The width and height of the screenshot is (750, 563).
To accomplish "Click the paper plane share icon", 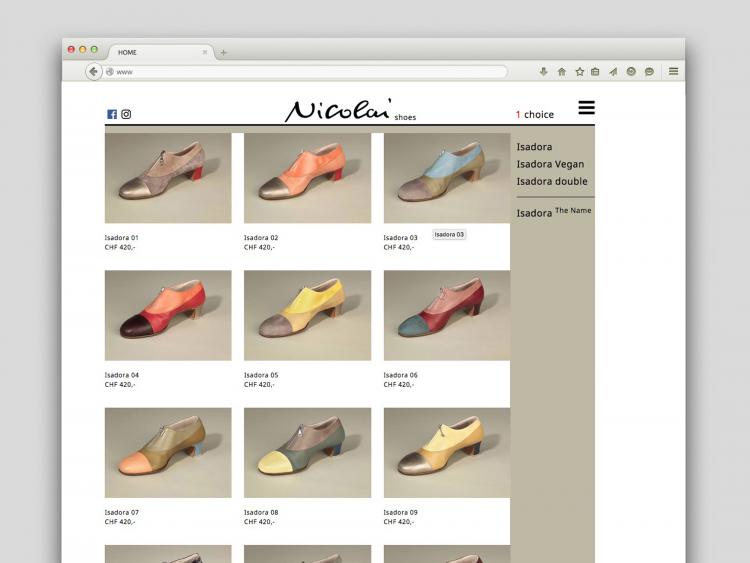I will 613,72.
